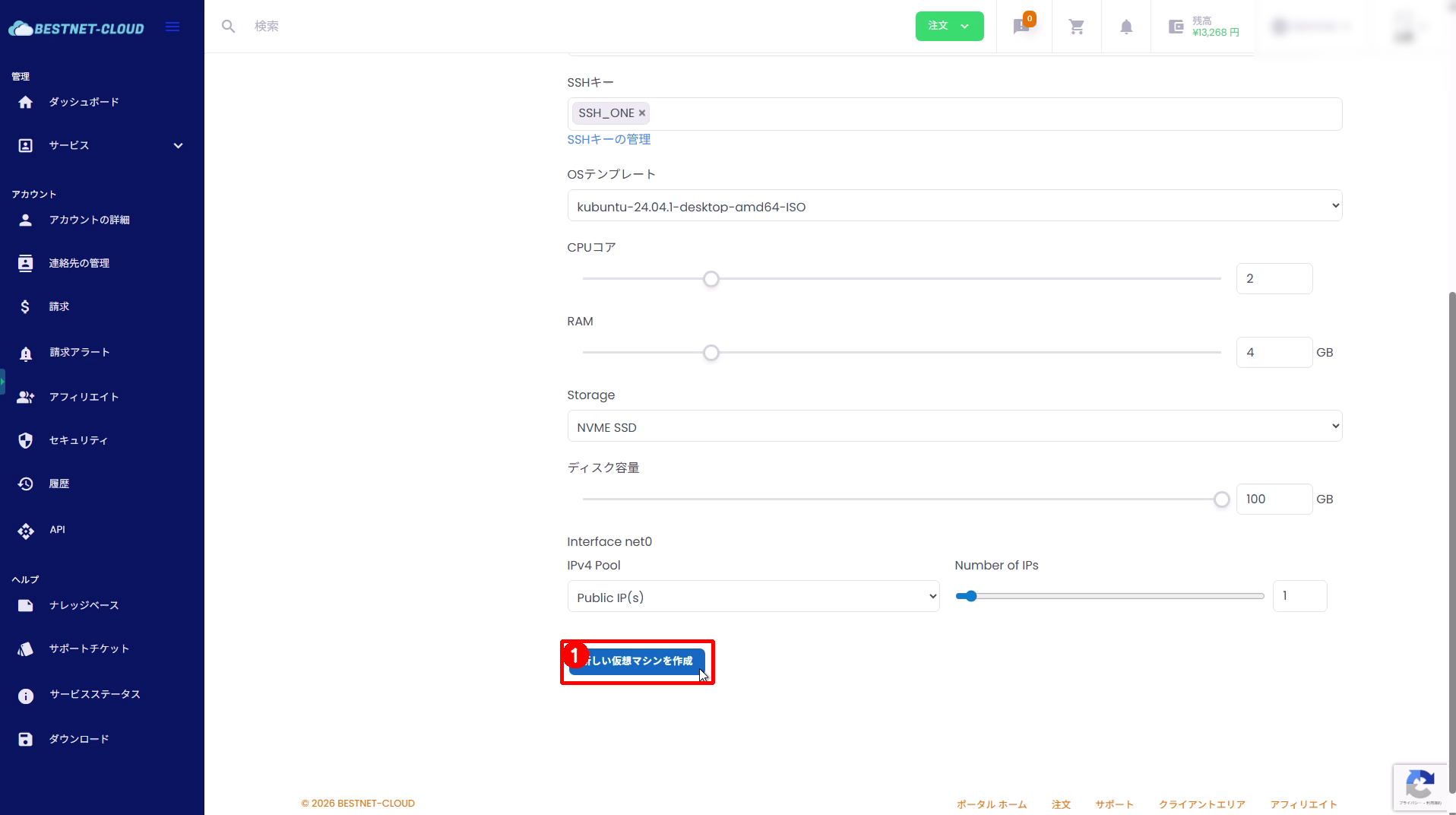Open 履歴 in the sidebar
This screenshot has height=815, width=1456.
pyautogui.click(x=59, y=484)
